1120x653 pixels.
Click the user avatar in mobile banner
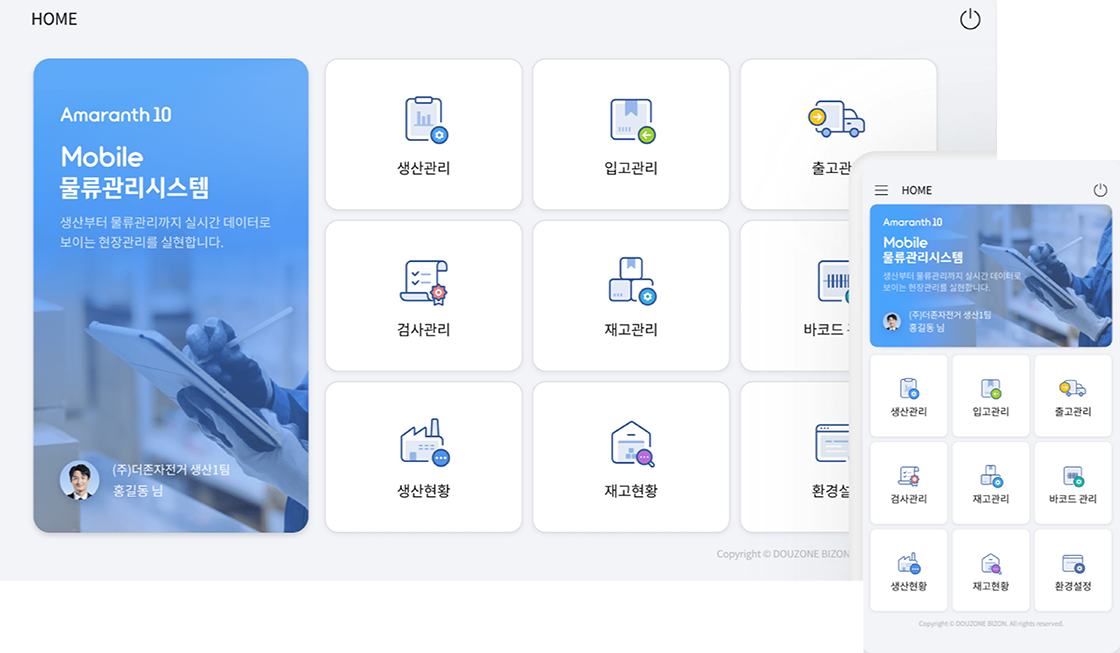(x=891, y=321)
